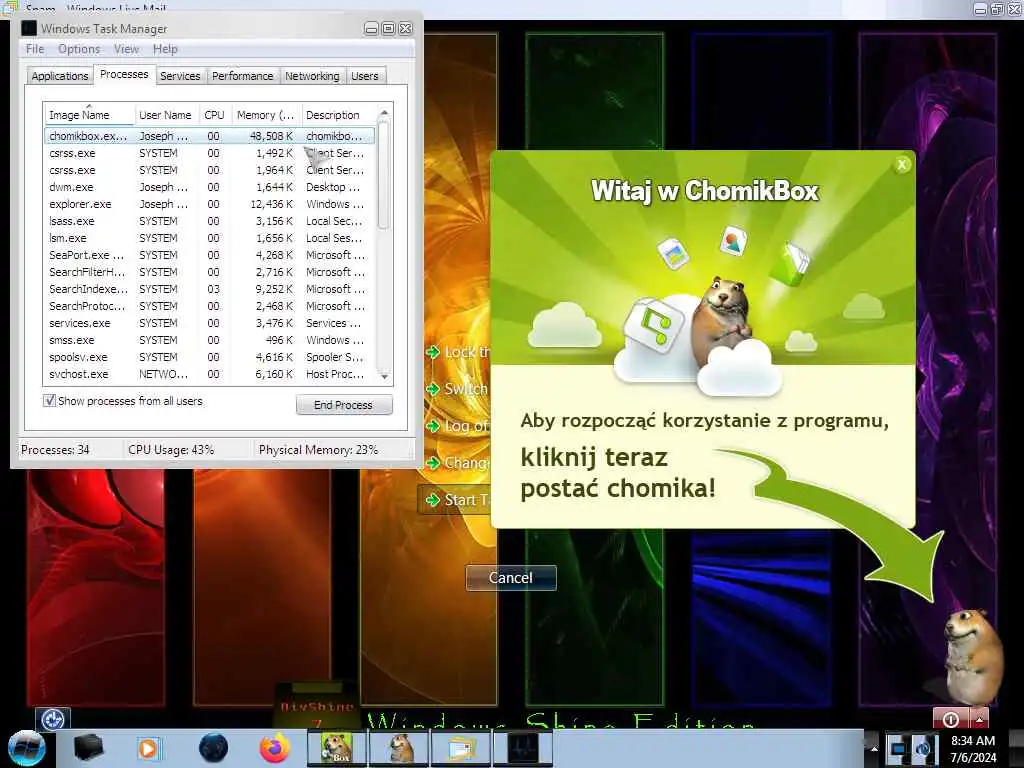Screen dimensions: 1024x768
Task: Click the beaver mascot in the welcome popup
Action: click(x=721, y=319)
